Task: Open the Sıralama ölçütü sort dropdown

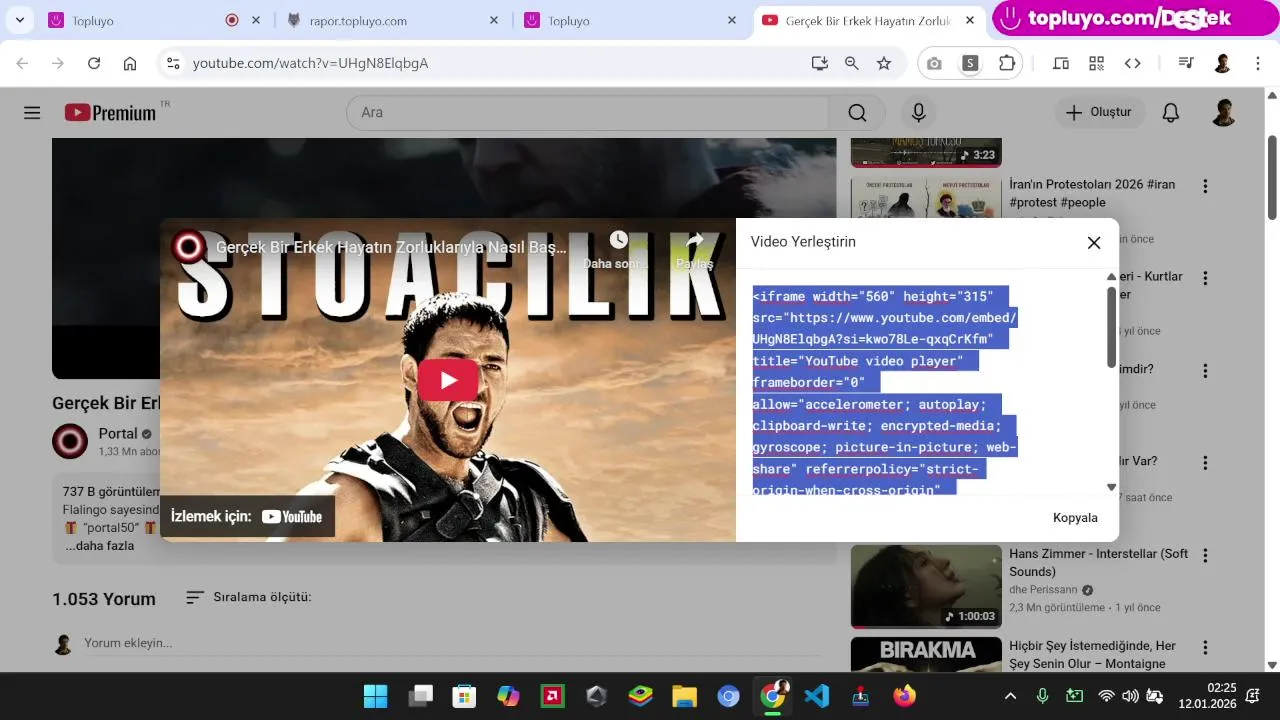Action: pyautogui.click(x=249, y=597)
